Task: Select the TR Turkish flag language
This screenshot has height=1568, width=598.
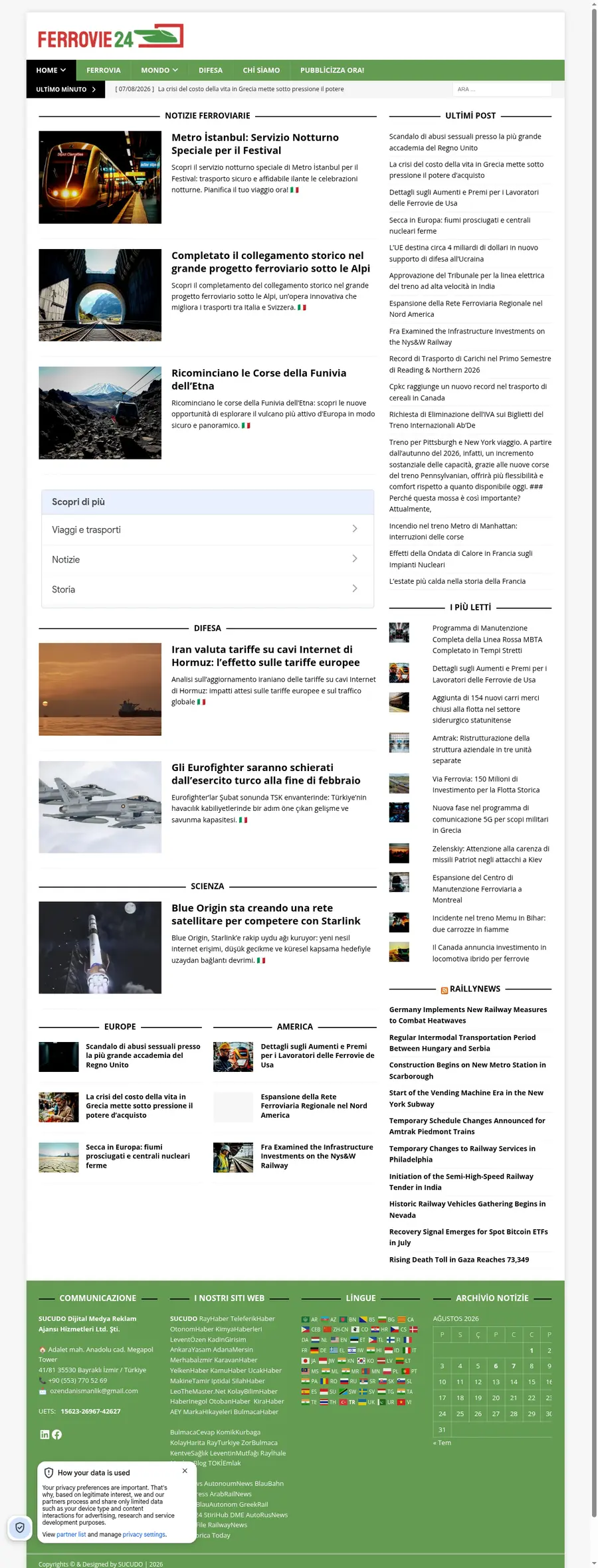Action: (x=347, y=1402)
